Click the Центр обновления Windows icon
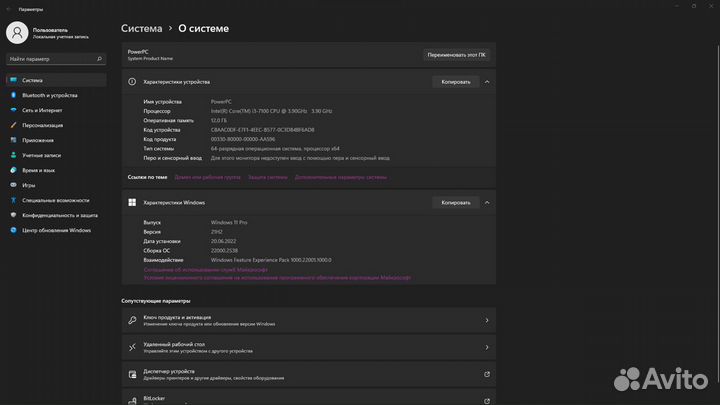This screenshot has width=720, height=405. coord(13,230)
